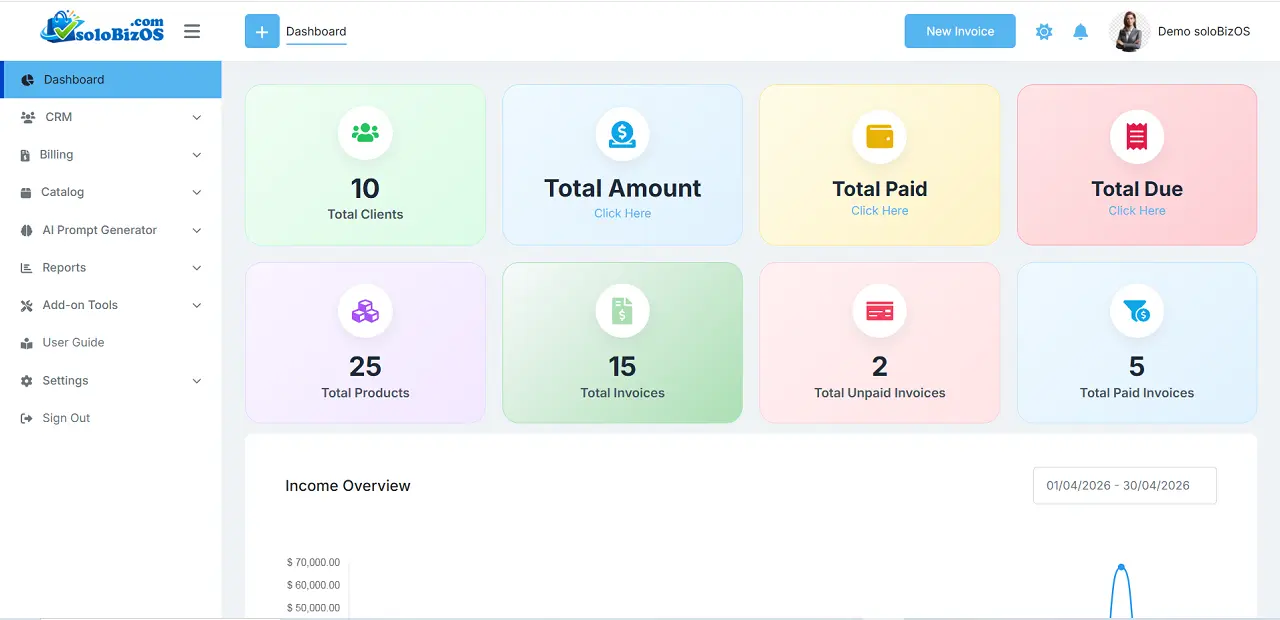Click the user profile avatar photo
1280x620 pixels.
coord(1130,31)
